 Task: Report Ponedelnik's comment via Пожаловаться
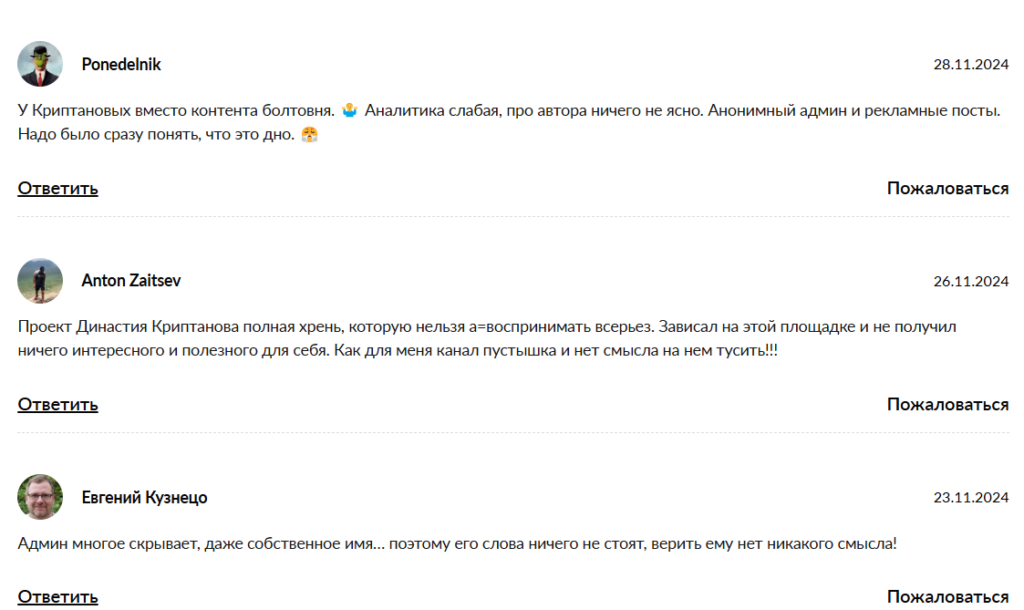[x=947, y=188]
